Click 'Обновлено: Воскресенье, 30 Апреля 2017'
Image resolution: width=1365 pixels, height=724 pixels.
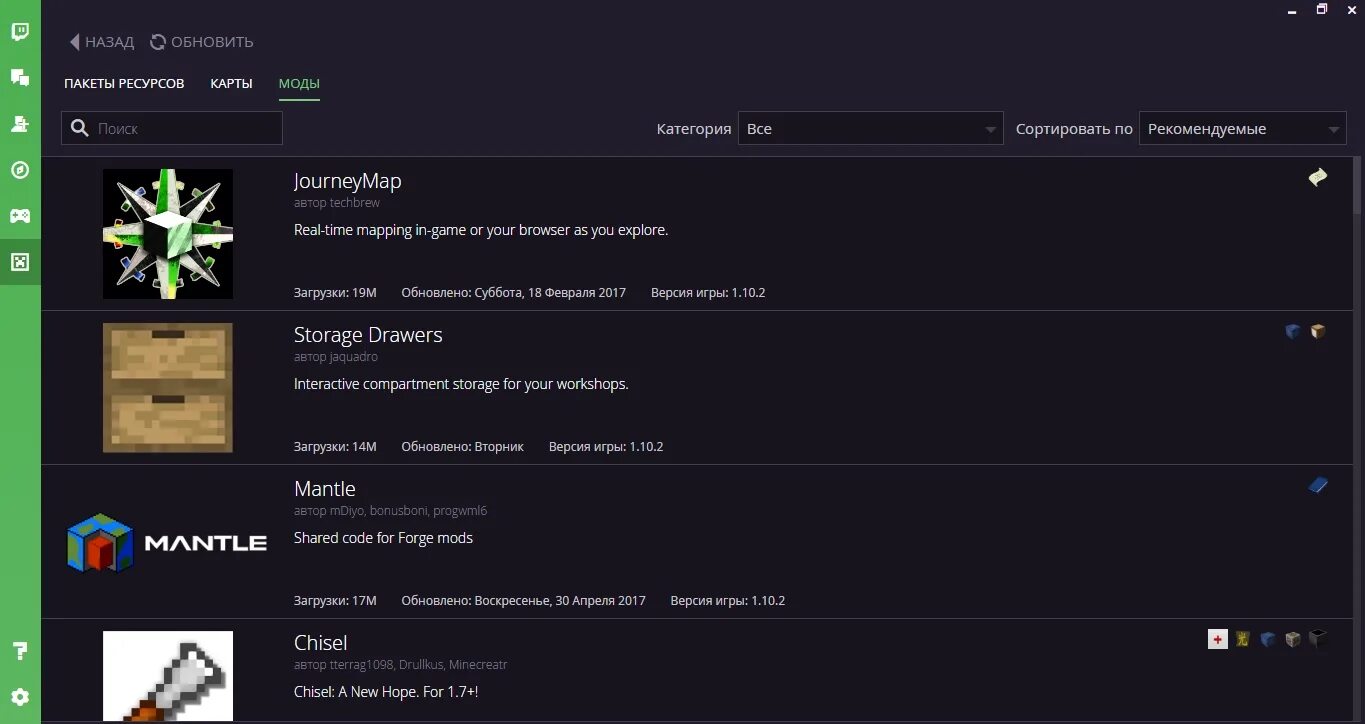click(x=524, y=601)
